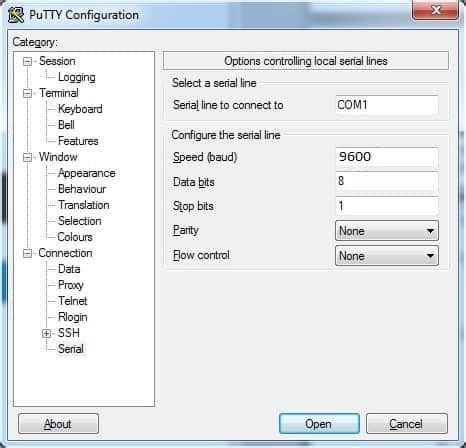Open the Flow control dropdown
Image resolution: width=466 pixels, height=448 pixels.
click(x=387, y=256)
